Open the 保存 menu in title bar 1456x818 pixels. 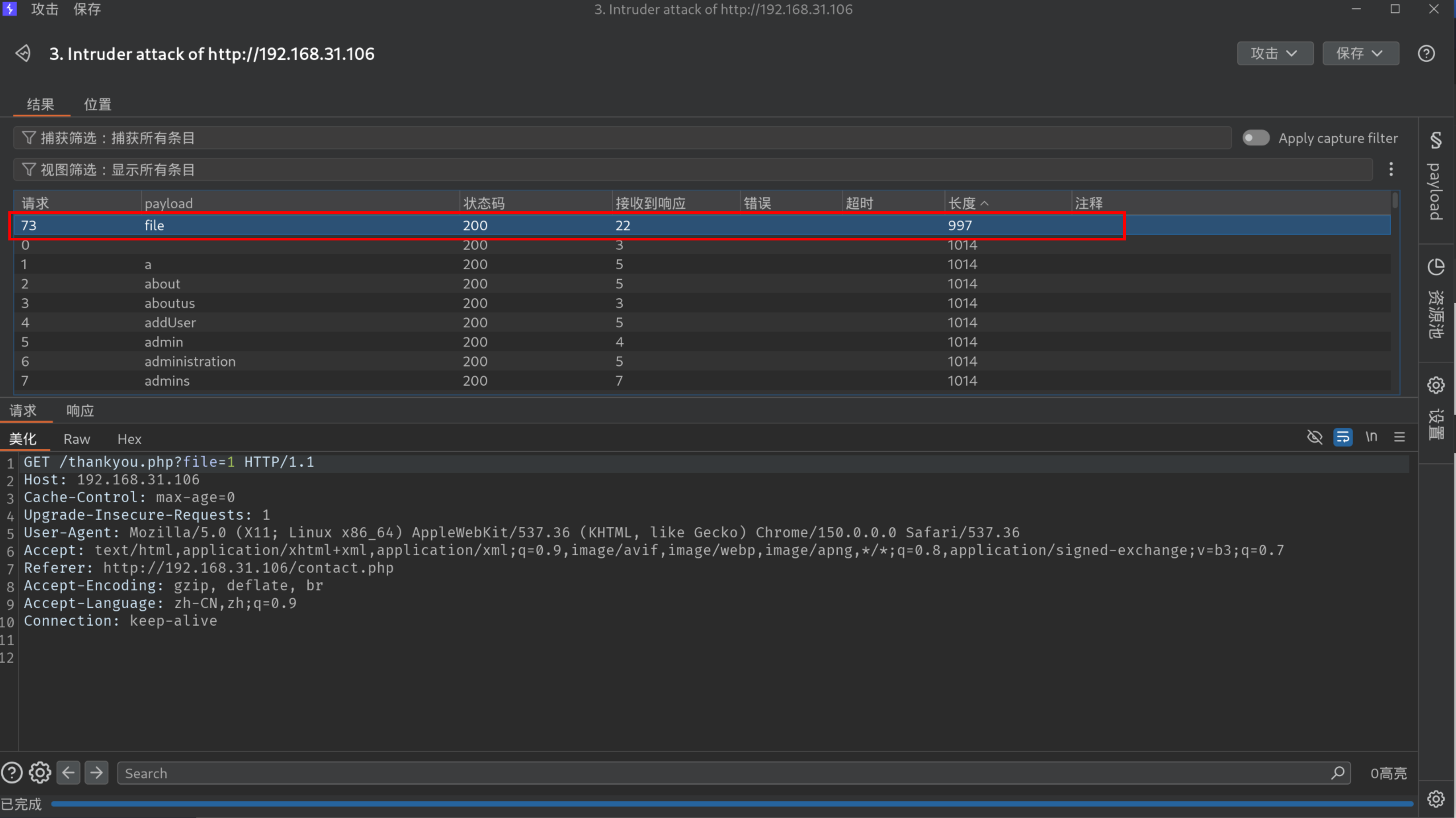point(87,9)
